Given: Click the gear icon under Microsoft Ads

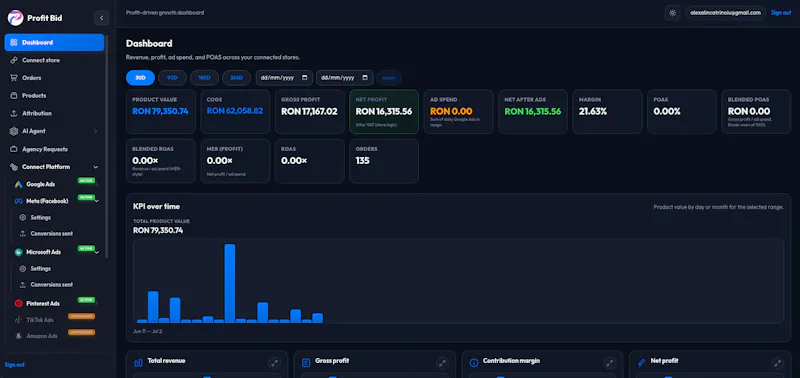Looking at the screenshot, I should [22, 268].
